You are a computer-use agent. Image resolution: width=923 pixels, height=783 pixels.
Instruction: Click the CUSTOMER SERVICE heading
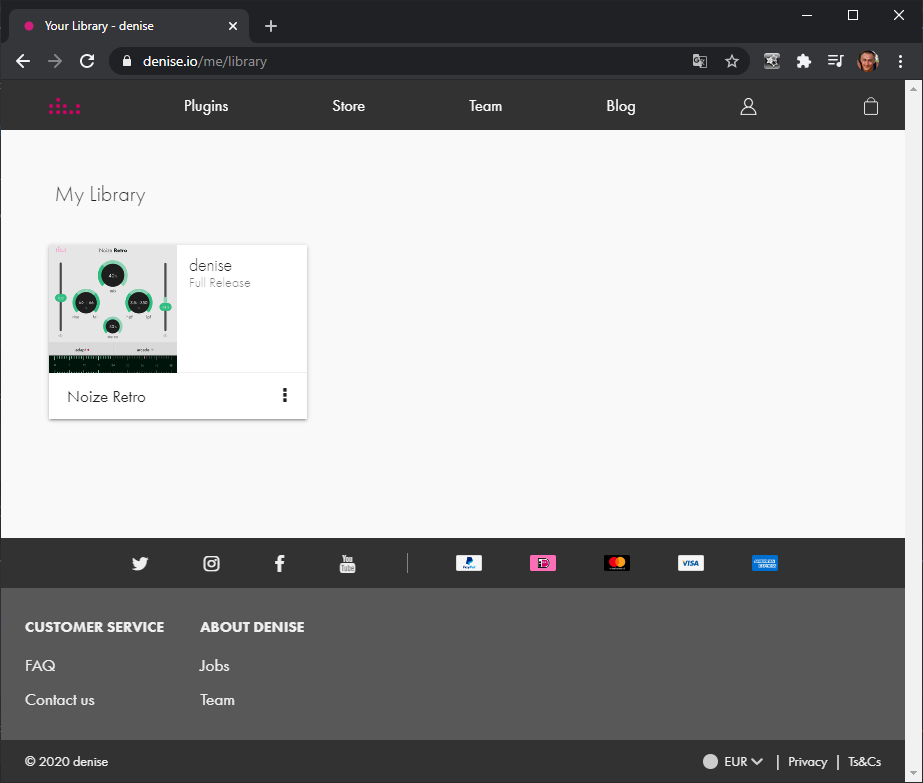[95, 627]
